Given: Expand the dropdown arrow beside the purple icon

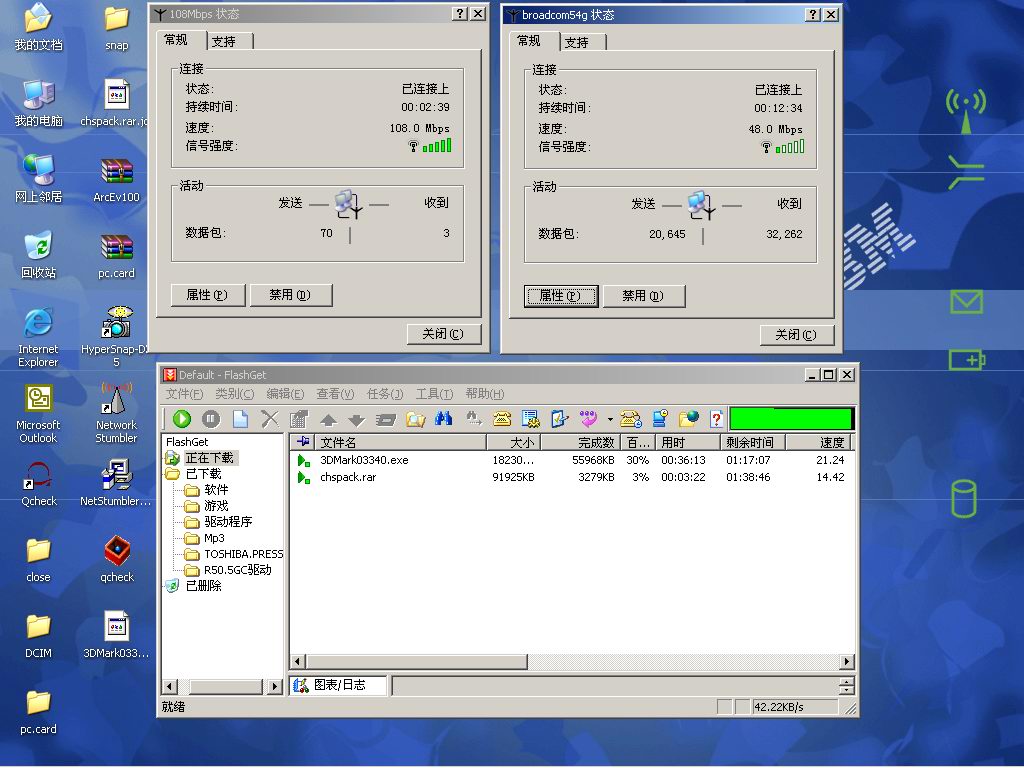Looking at the screenshot, I should pyautogui.click(x=610, y=419).
